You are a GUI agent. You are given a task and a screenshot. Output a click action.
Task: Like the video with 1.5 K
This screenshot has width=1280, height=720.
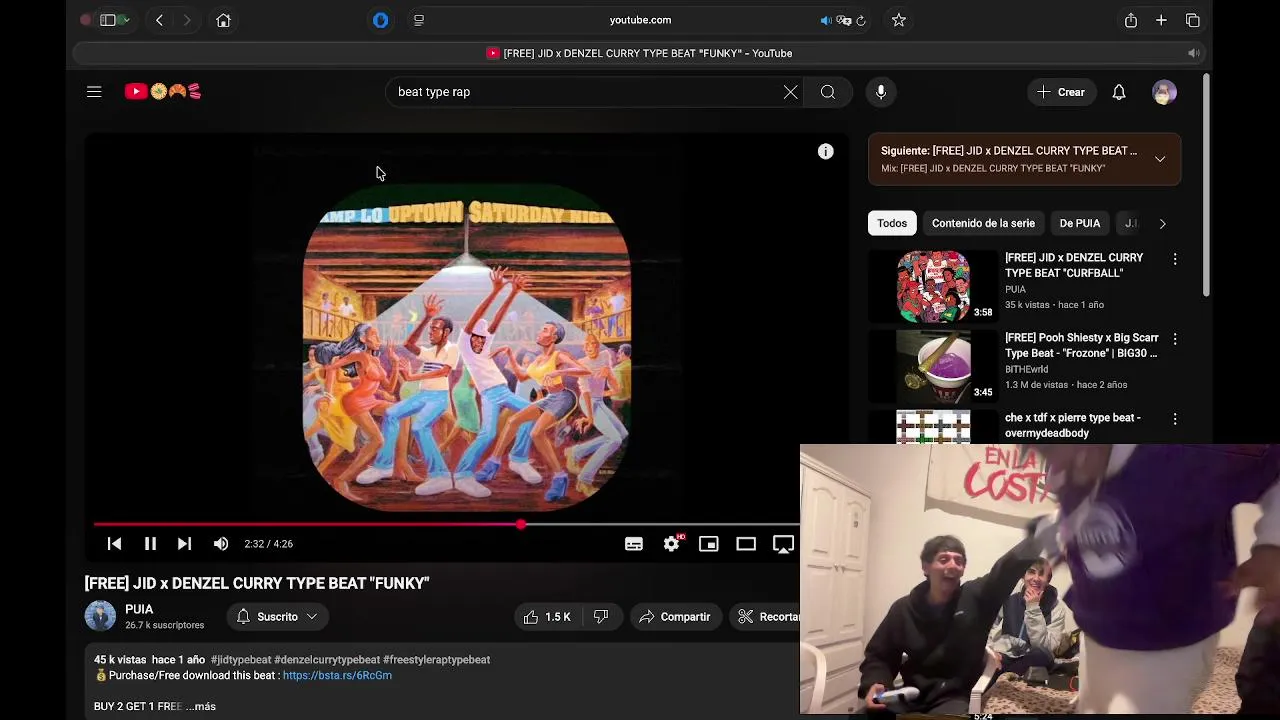click(547, 617)
